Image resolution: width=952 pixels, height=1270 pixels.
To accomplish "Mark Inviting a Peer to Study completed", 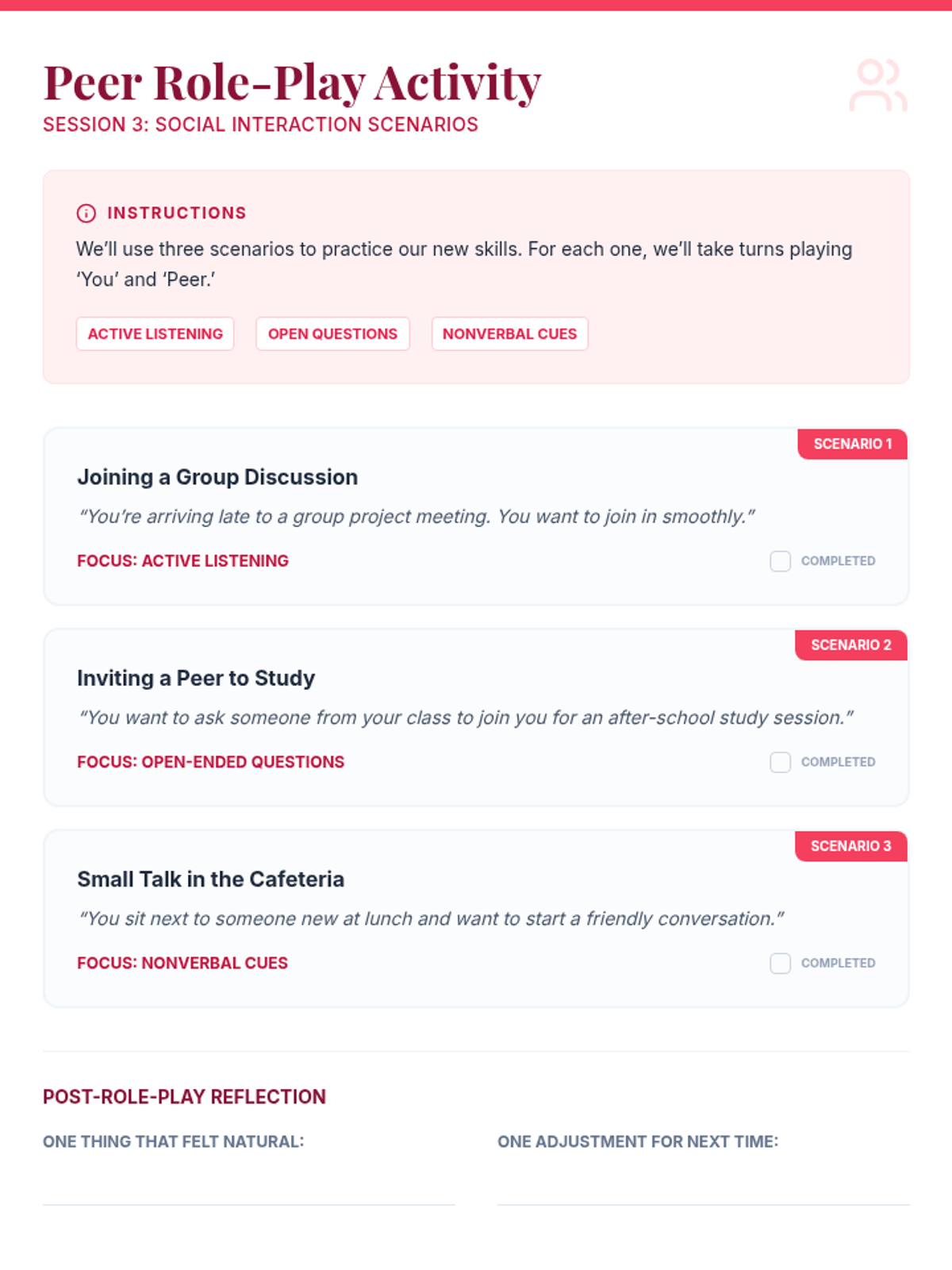I will tap(780, 762).
